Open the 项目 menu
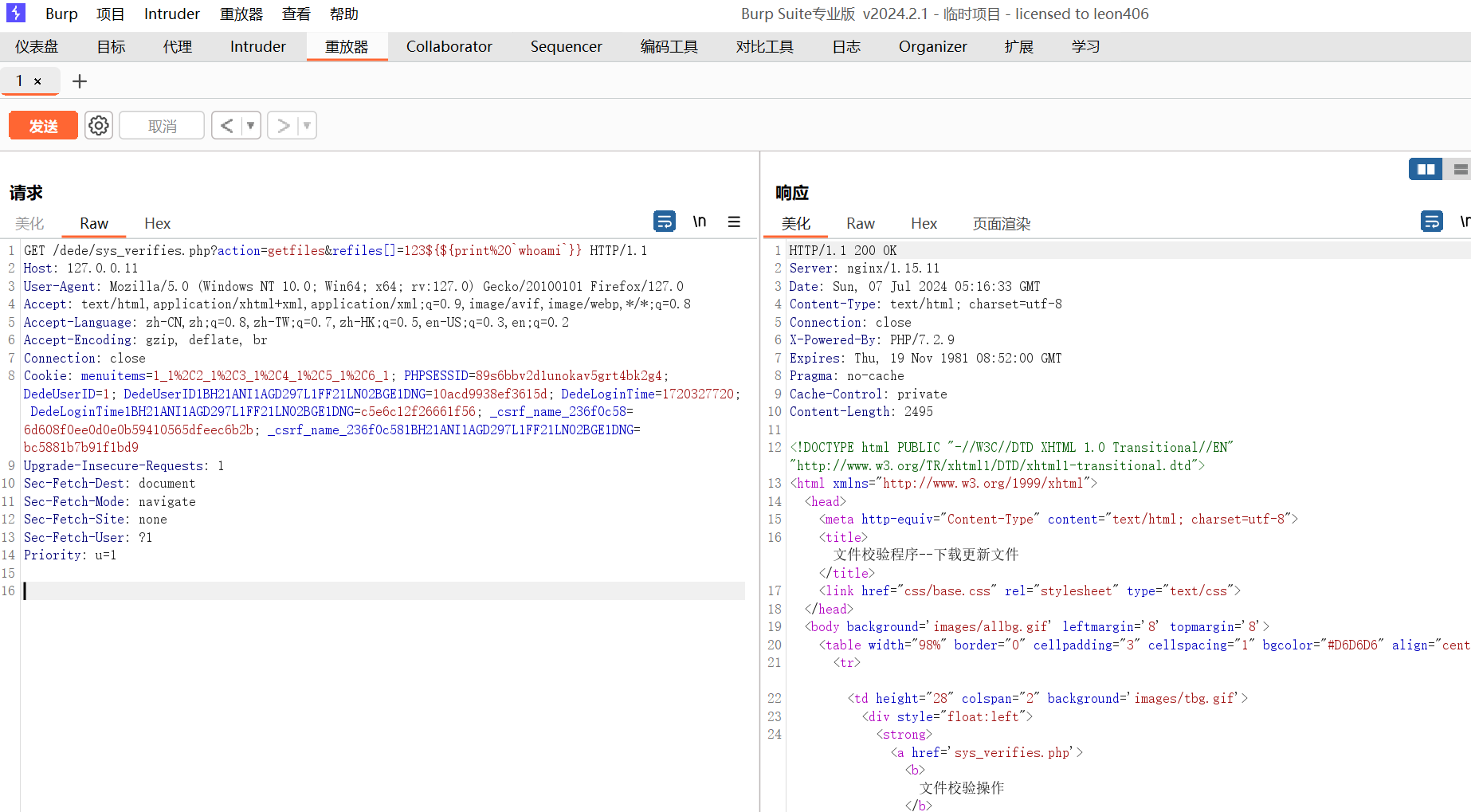The width and height of the screenshot is (1471, 812). point(111,14)
